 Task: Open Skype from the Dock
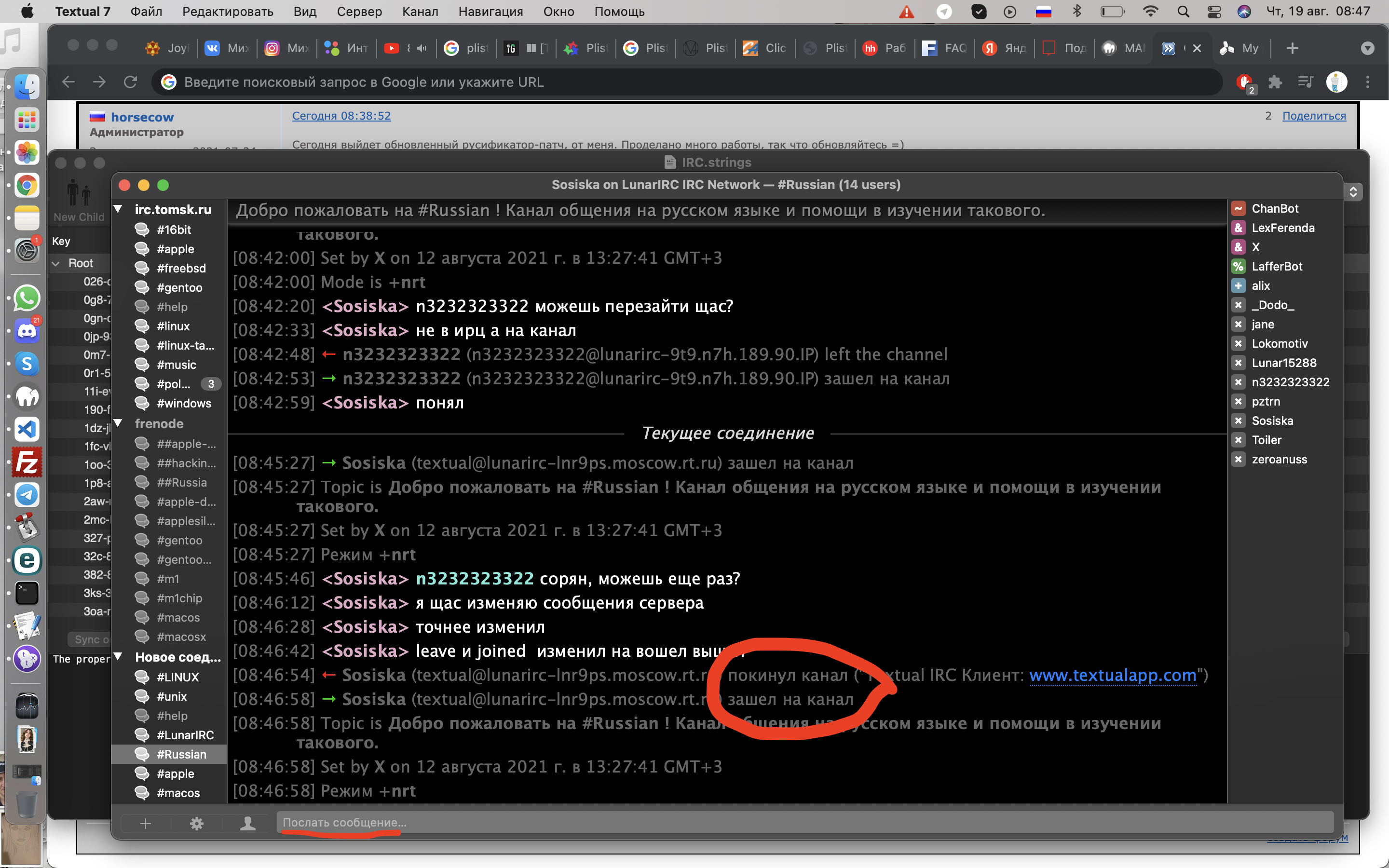pos(27,364)
